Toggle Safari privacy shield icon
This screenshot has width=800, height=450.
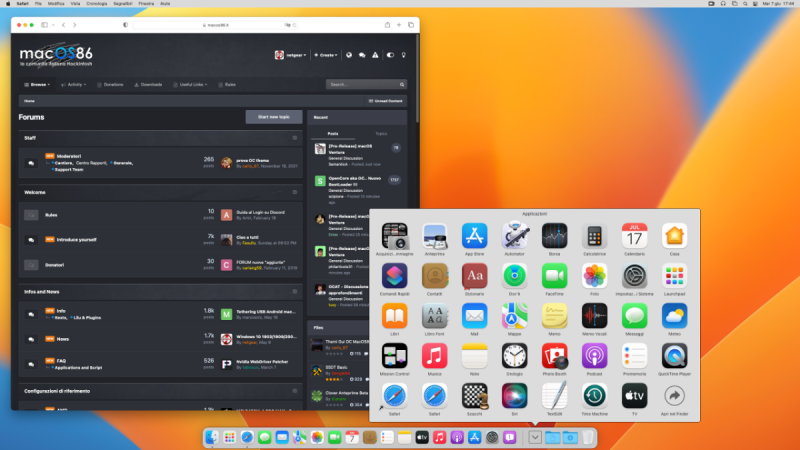click(126, 25)
